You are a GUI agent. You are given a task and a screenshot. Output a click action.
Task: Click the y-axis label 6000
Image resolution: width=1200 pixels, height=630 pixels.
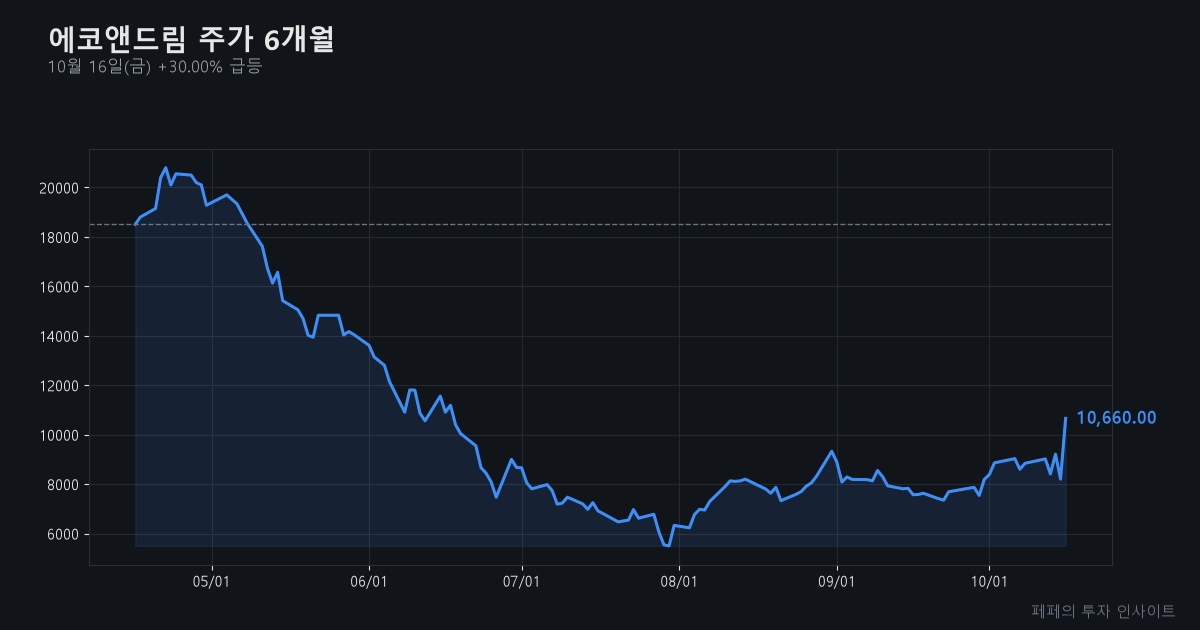pos(65,535)
